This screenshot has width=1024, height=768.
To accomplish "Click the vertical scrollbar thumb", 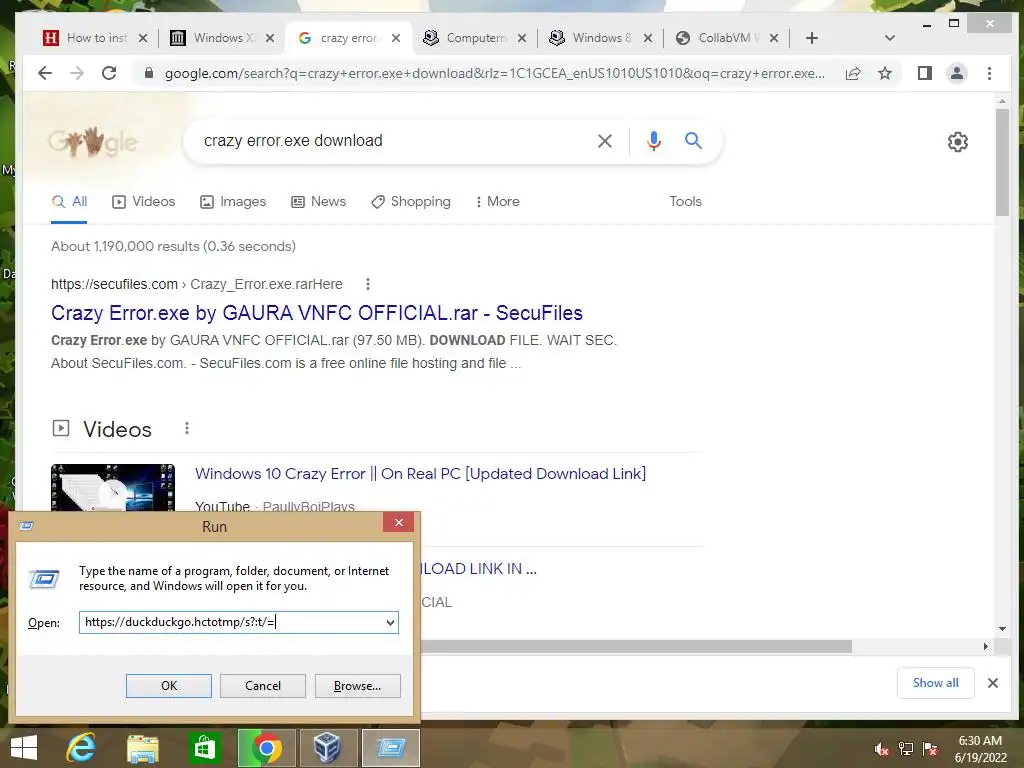I will (x=1002, y=162).
